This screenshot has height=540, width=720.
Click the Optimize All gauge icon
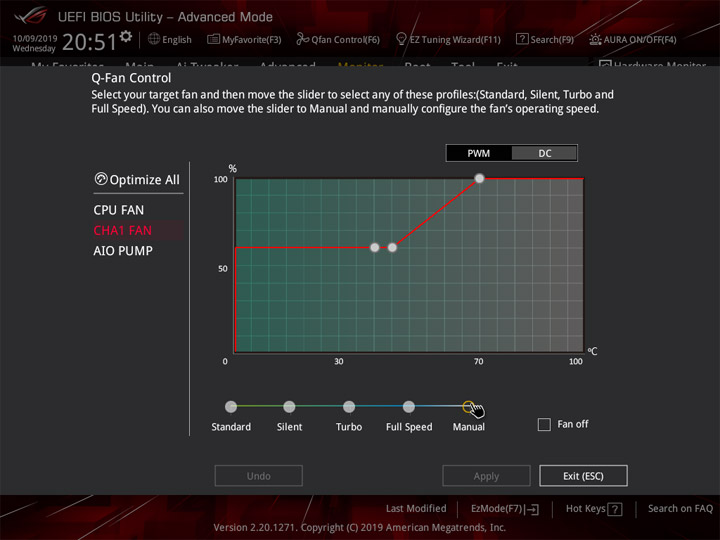point(101,179)
